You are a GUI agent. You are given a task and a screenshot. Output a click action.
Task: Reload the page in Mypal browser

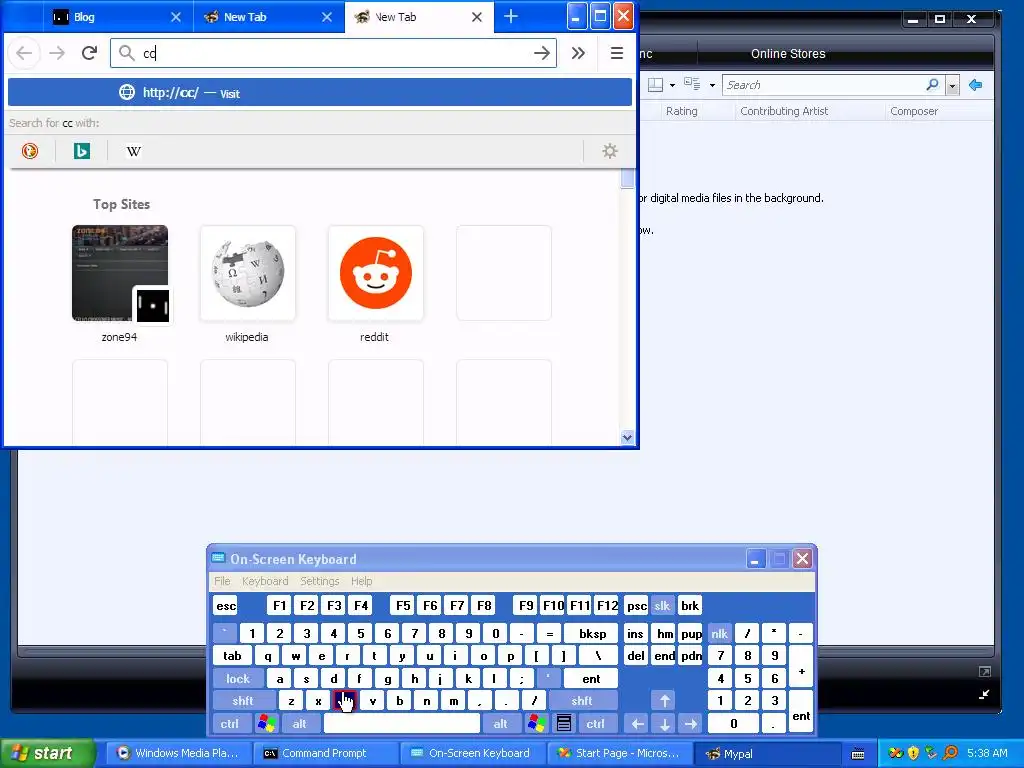point(89,53)
